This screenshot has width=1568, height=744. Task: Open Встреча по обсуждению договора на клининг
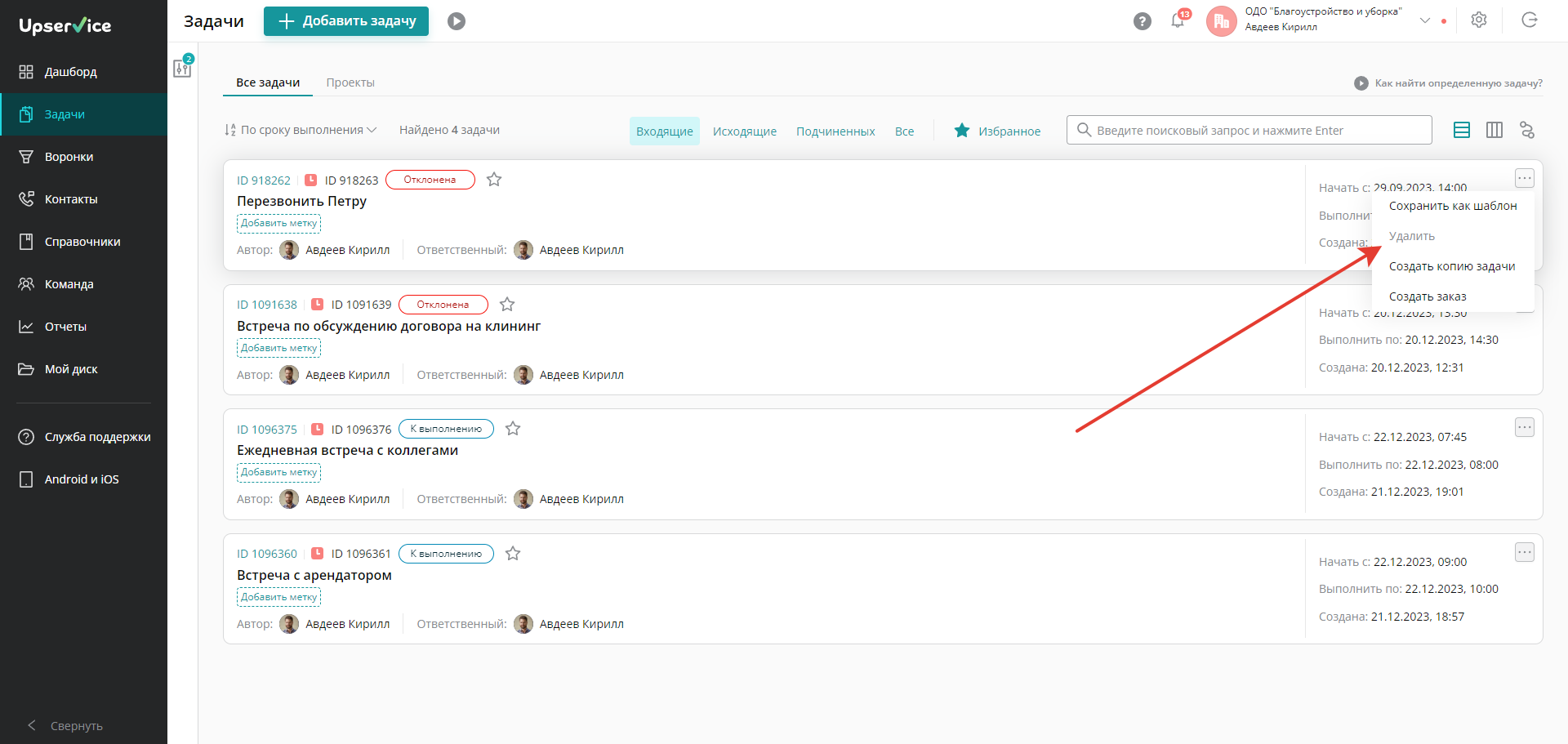click(x=389, y=326)
